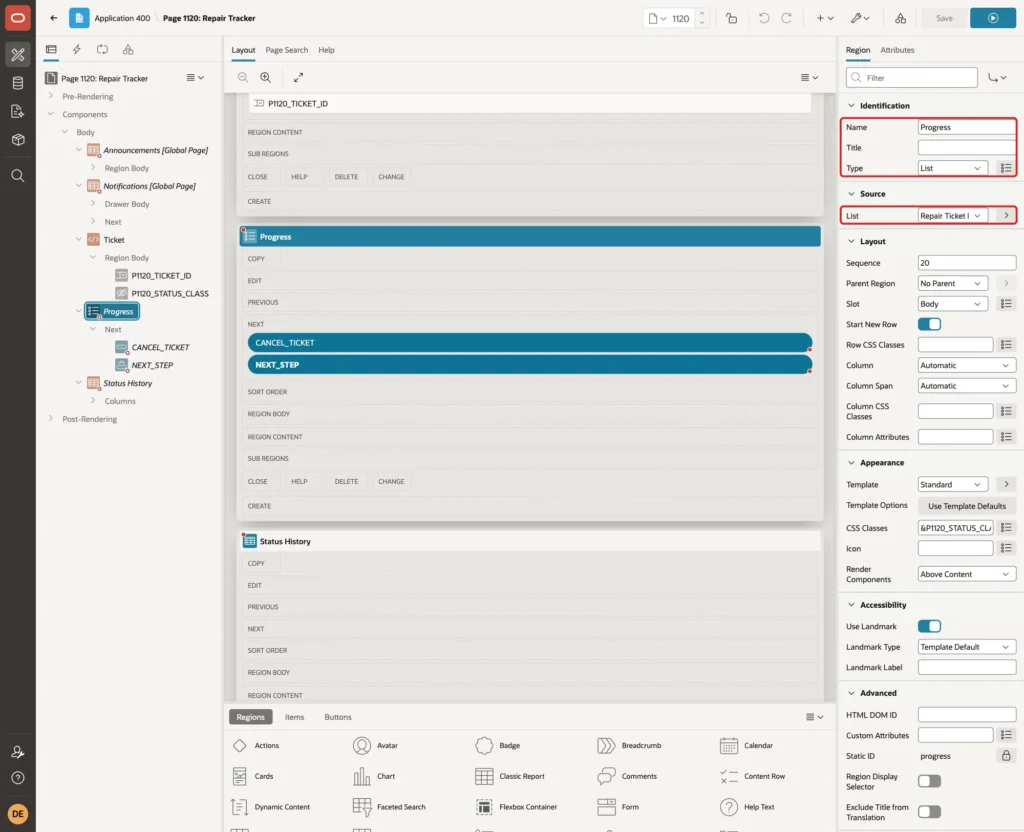Switch to Processing tab icon
Image resolution: width=1024 pixels, height=832 pixels.
click(x=102, y=50)
